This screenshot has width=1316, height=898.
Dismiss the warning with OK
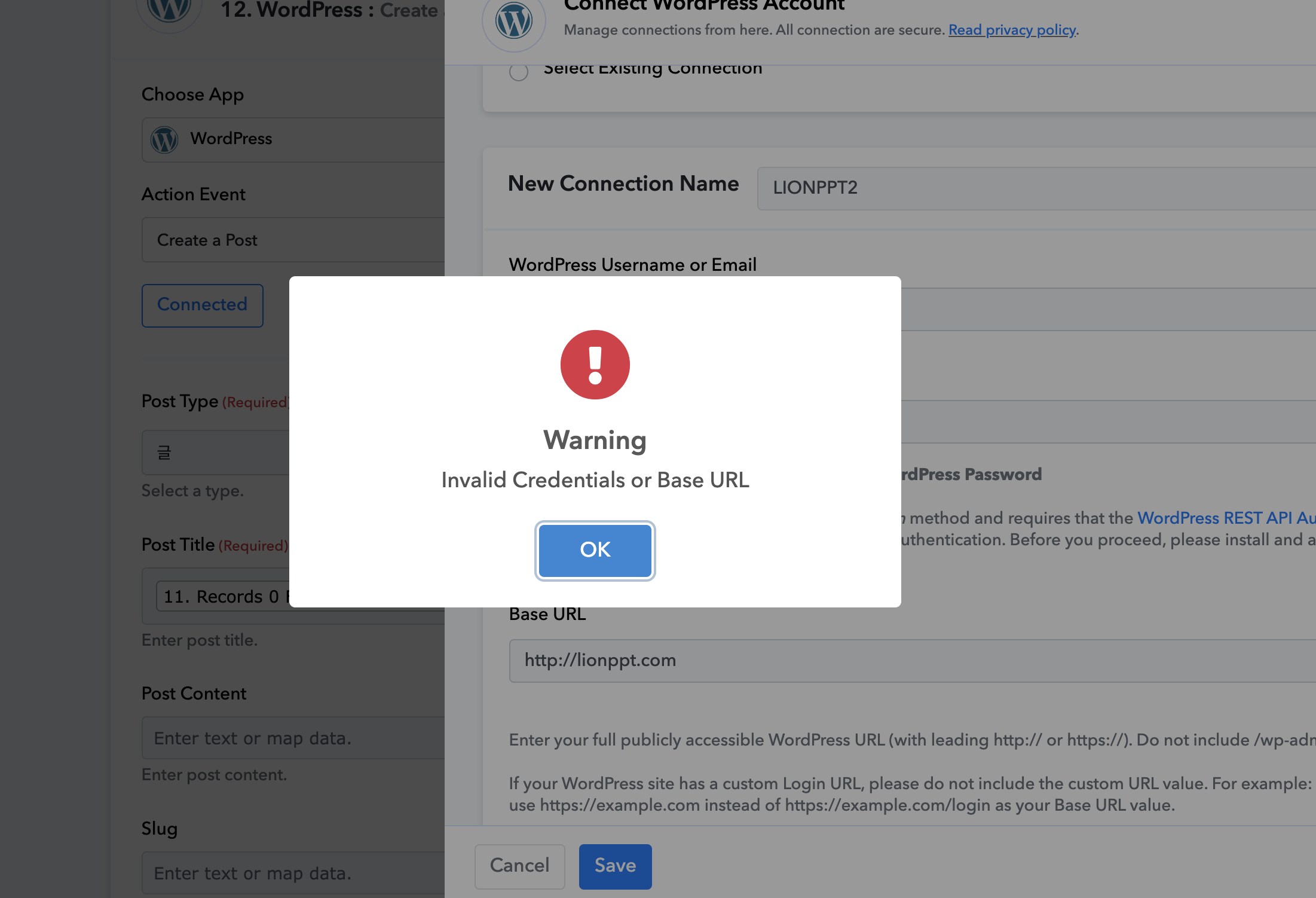[x=595, y=550]
